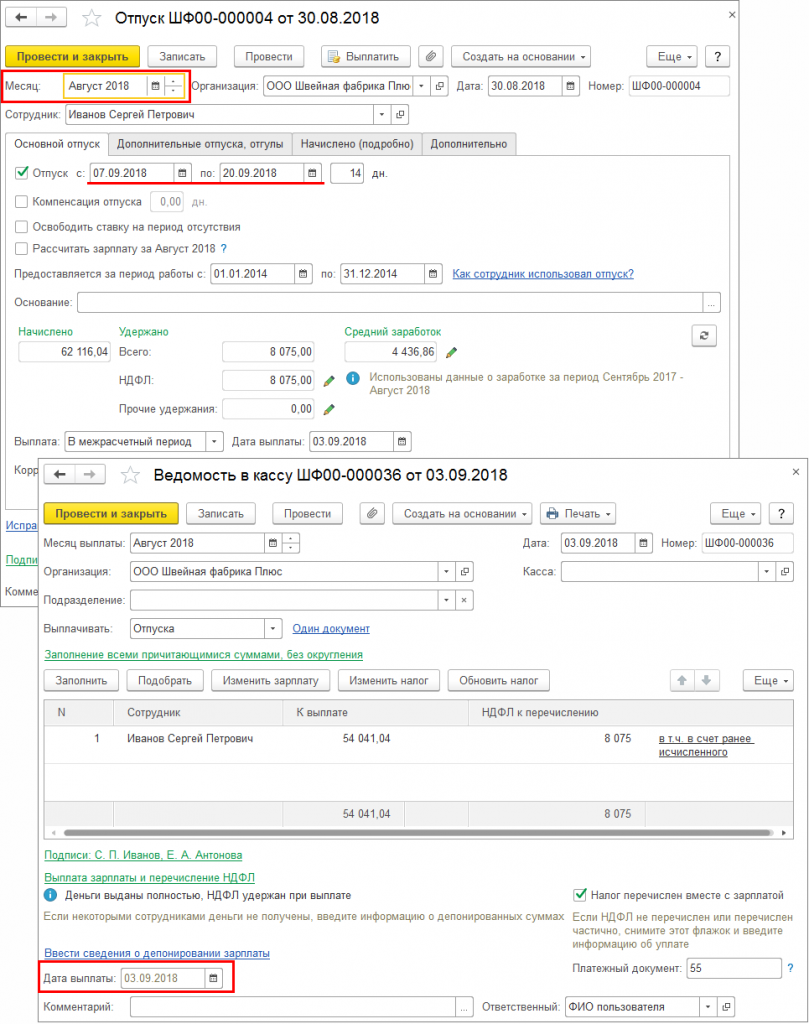Click Основание input field
This screenshot has width=809, height=1024.
[x=390, y=302]
